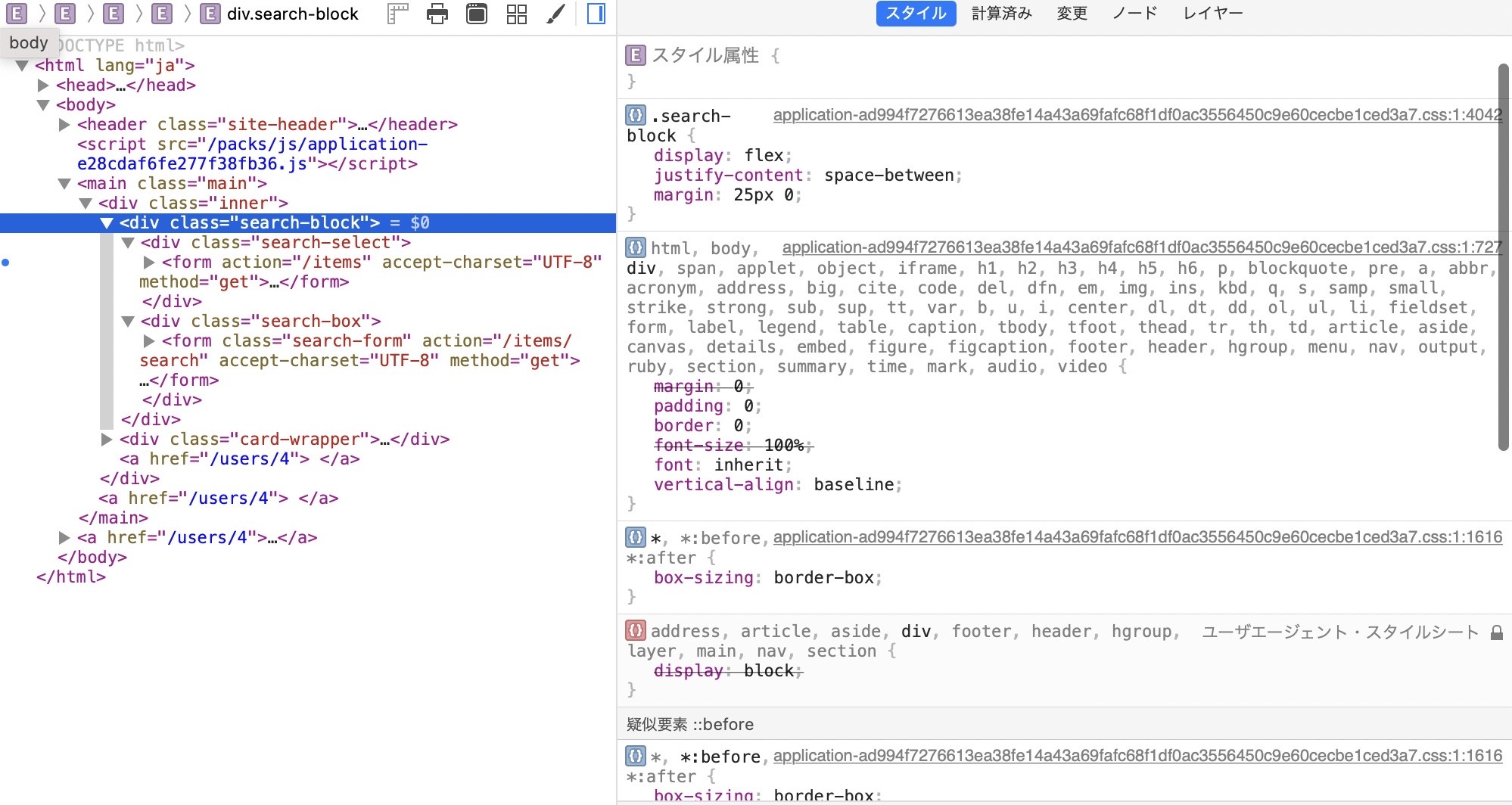1512x805 pixels.
Task: Open the レイヤー tab
Action: coord(1212,13)
